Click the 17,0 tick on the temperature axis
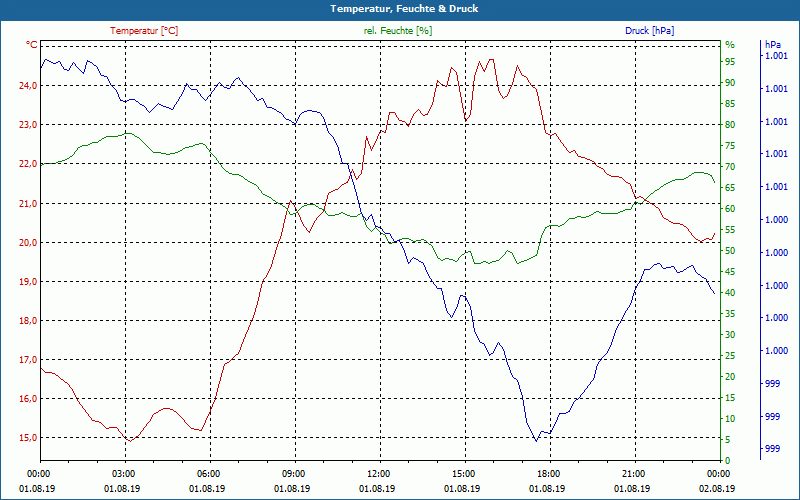800x500 pixels. 28,360
